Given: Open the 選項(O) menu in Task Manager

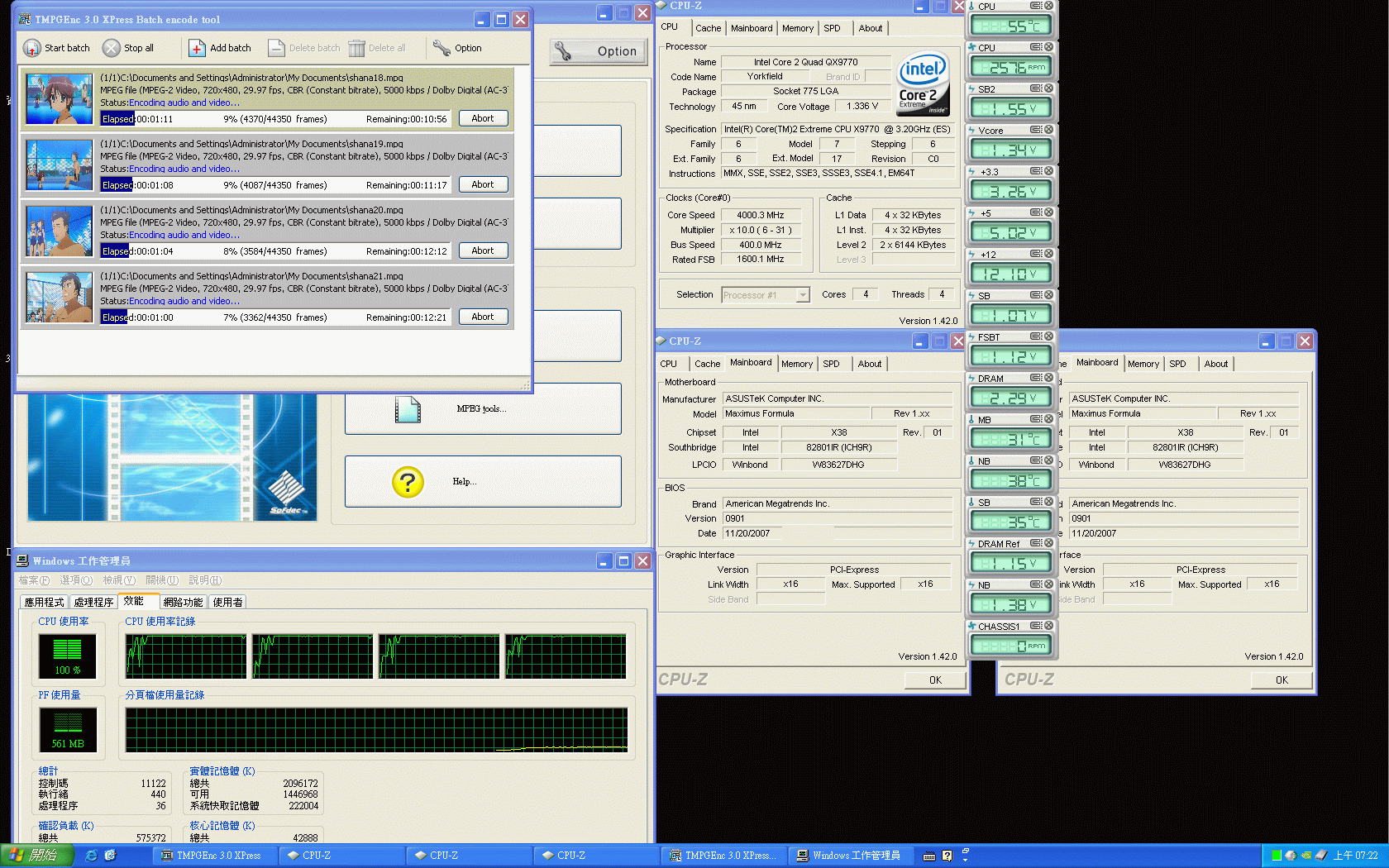Looking at the screenshot, I should (x=76, y=580).
